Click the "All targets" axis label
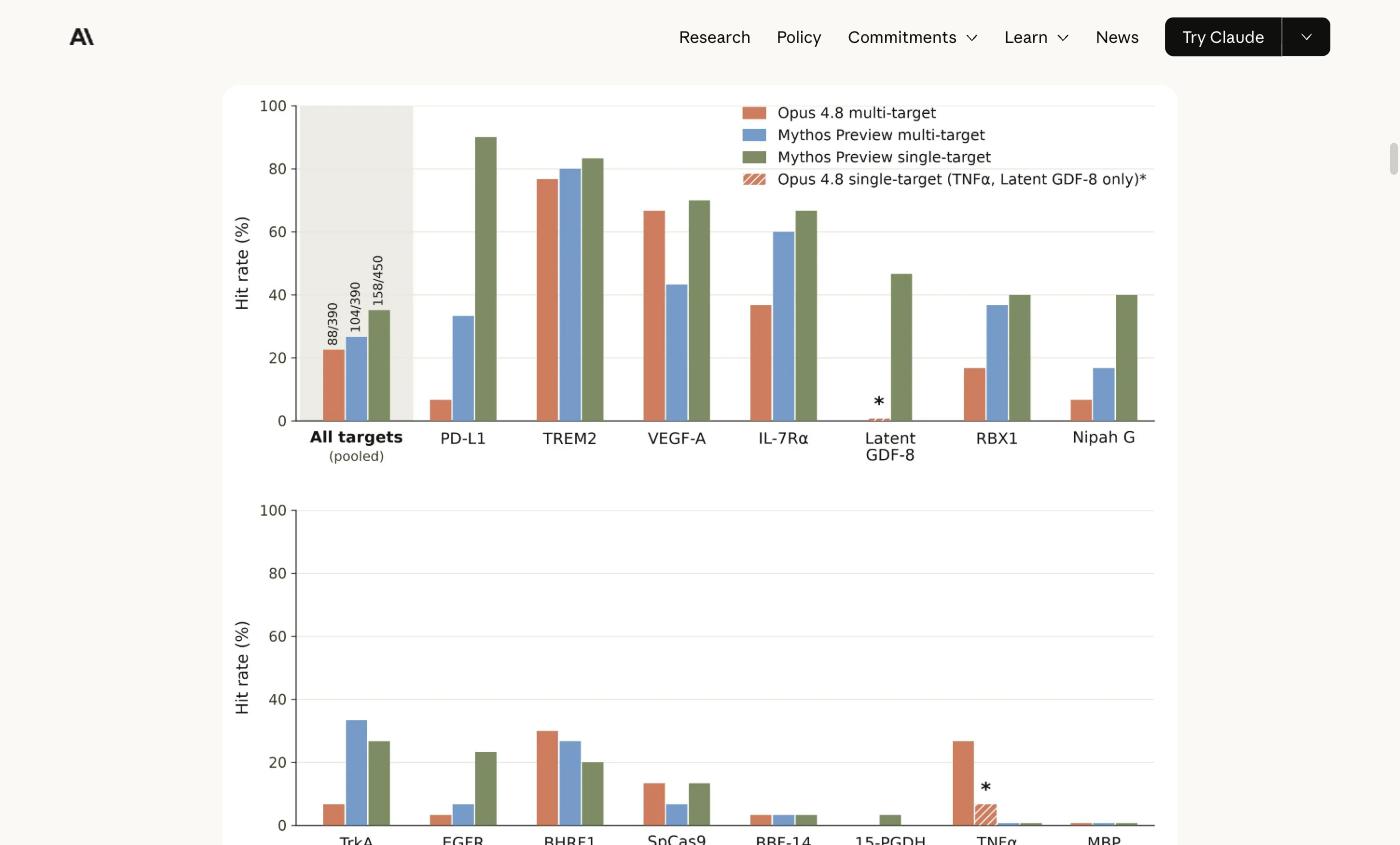Viewport: 1400px width, 845px height. coord(356,437)
